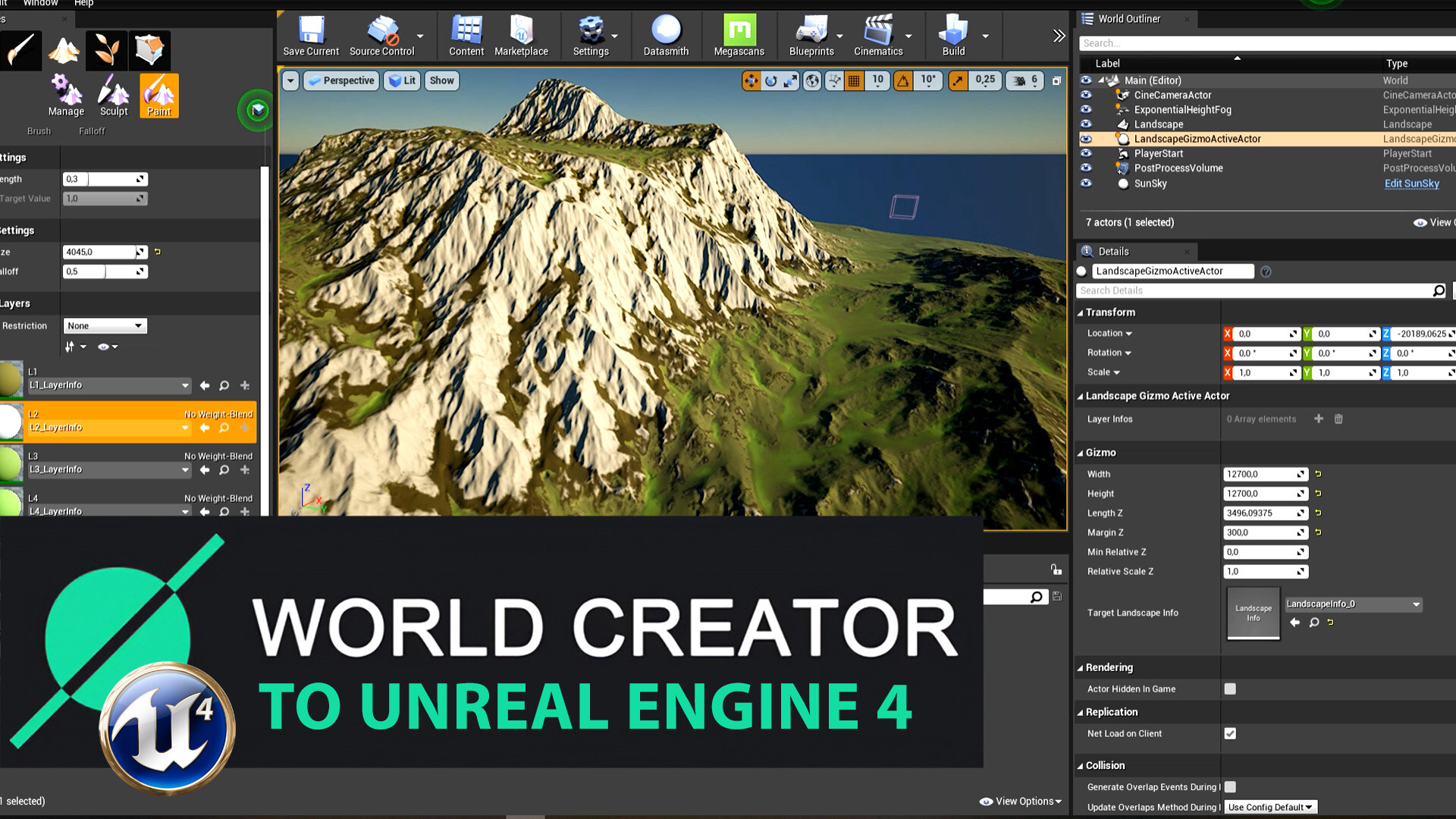The height and width of the screenshot is (819, 1456).
Task: Open LandscapeInfo_0 target dropdown
Action: (1353, 604)
